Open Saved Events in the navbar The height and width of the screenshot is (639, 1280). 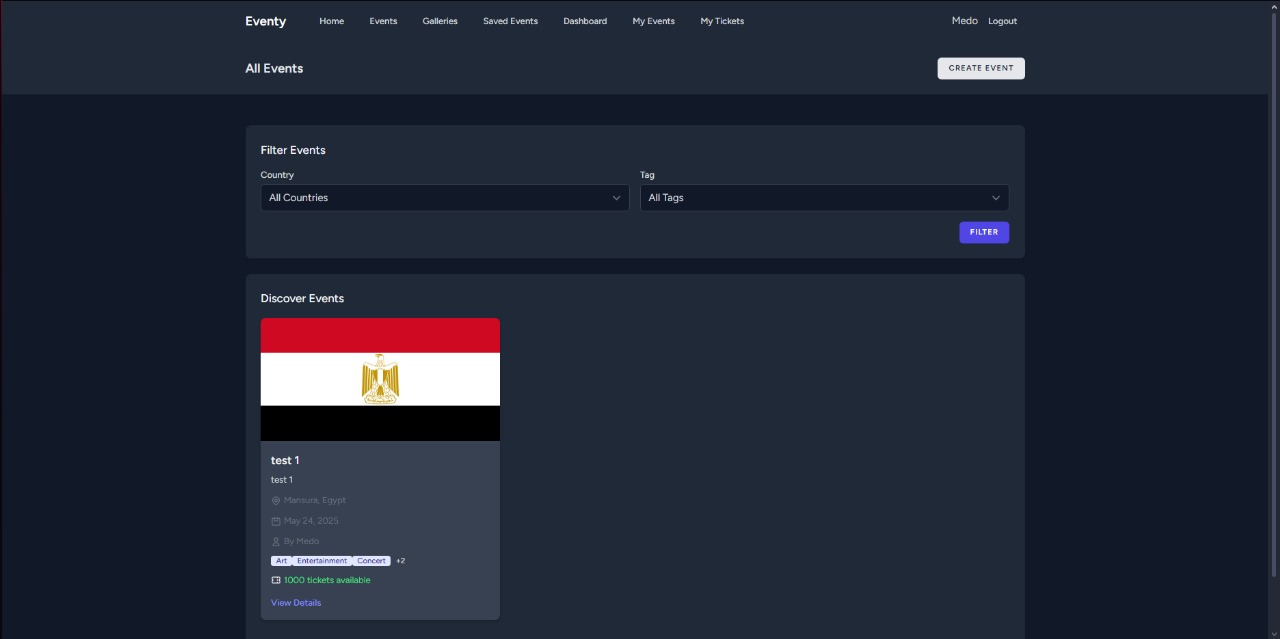pyautogui.click(x=510, y=21)
